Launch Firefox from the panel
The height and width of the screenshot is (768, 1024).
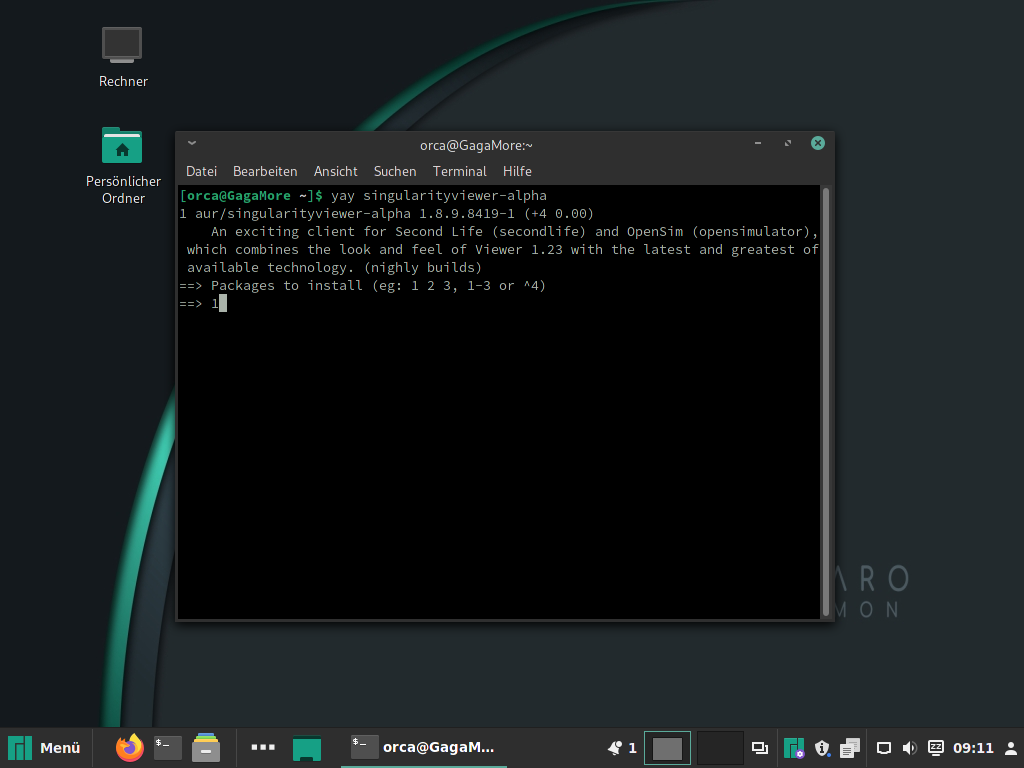[x=129, y=748]
